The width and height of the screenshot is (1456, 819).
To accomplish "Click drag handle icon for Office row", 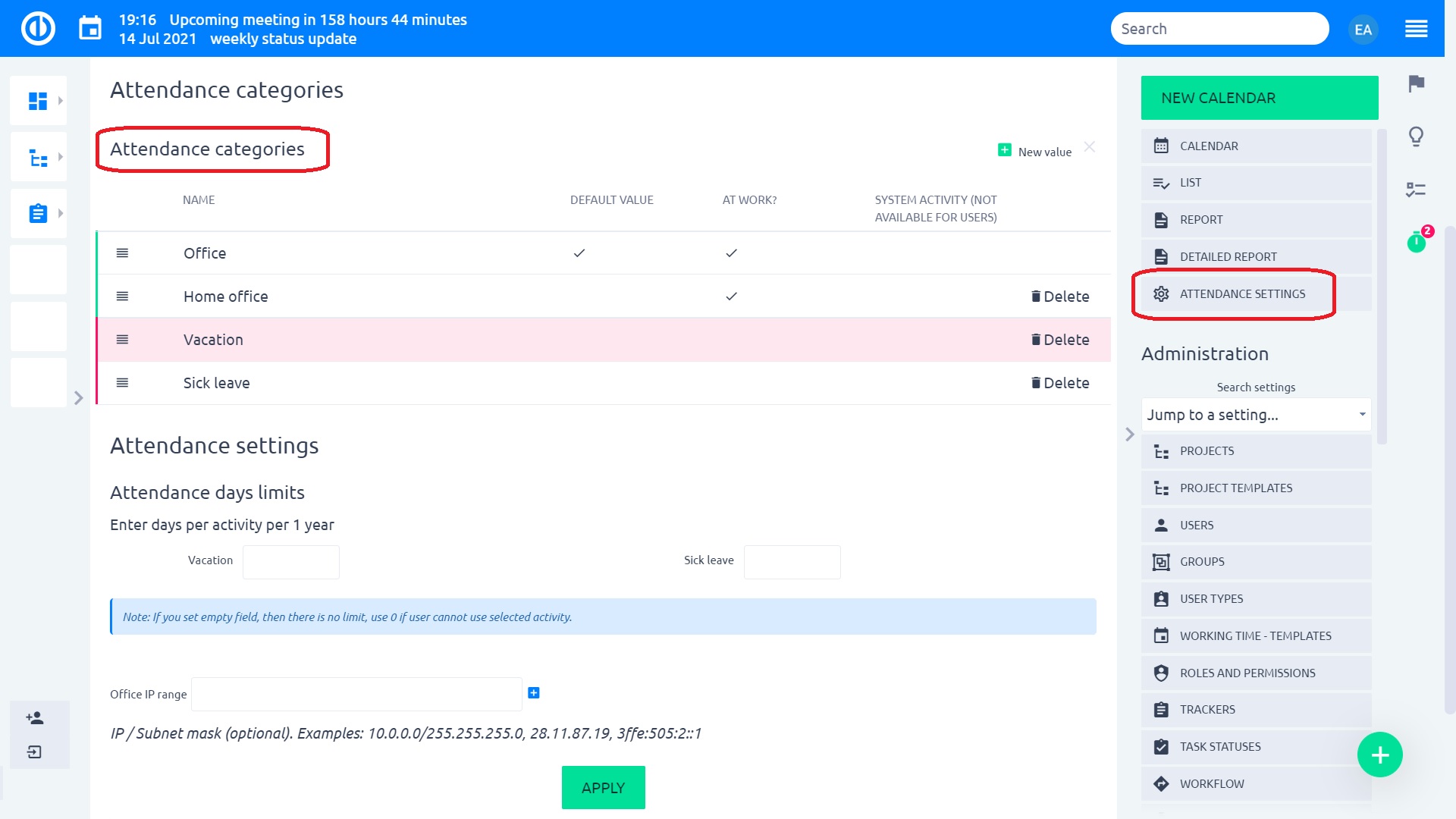I will (122, 253).
